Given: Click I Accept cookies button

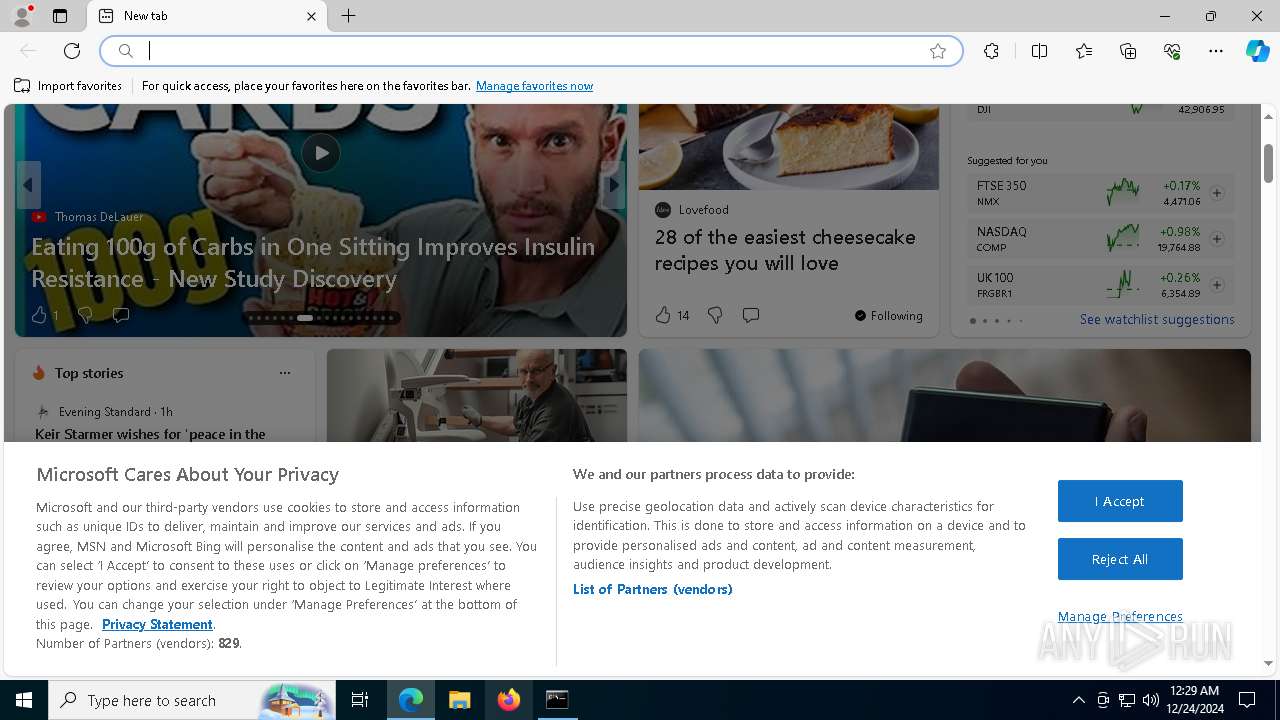Looking at the screenshot, I should click(x=1120, y=501).
